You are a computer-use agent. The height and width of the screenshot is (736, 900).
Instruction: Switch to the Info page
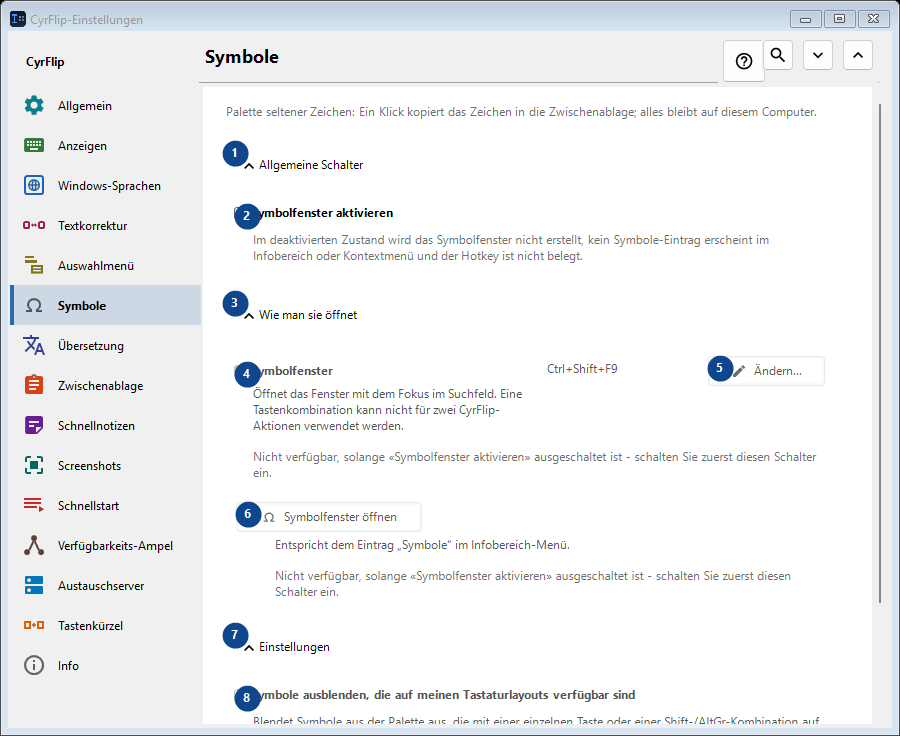106,665
